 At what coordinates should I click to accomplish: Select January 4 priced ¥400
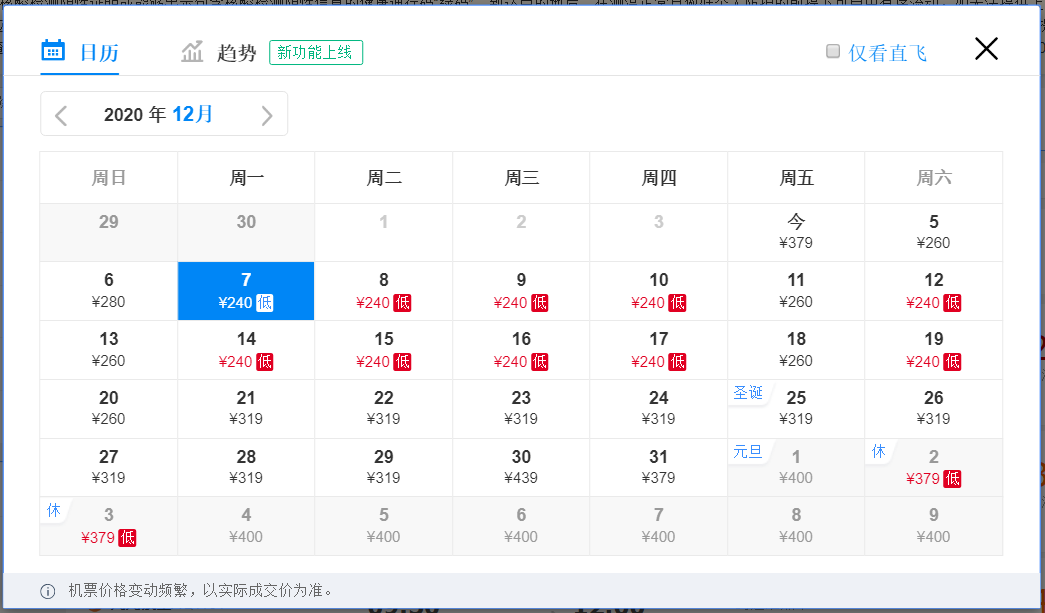(246, 526)
